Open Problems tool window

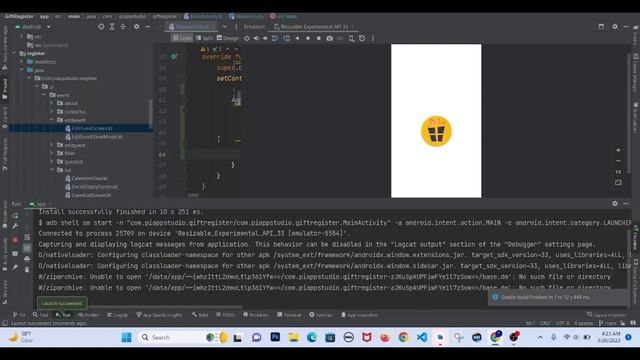click(256, 315)
